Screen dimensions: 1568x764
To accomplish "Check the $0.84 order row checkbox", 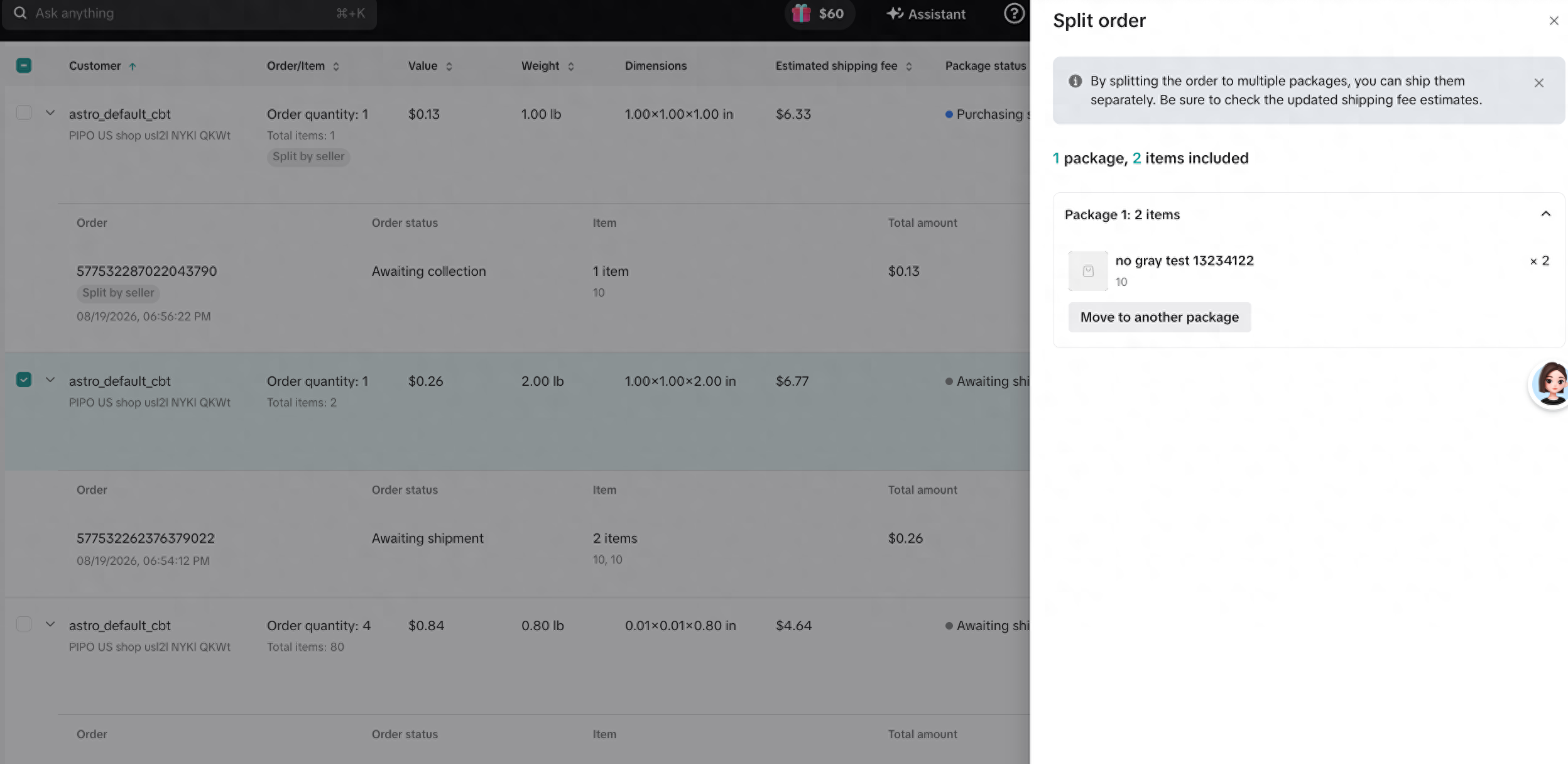I will tap(24, 624).
